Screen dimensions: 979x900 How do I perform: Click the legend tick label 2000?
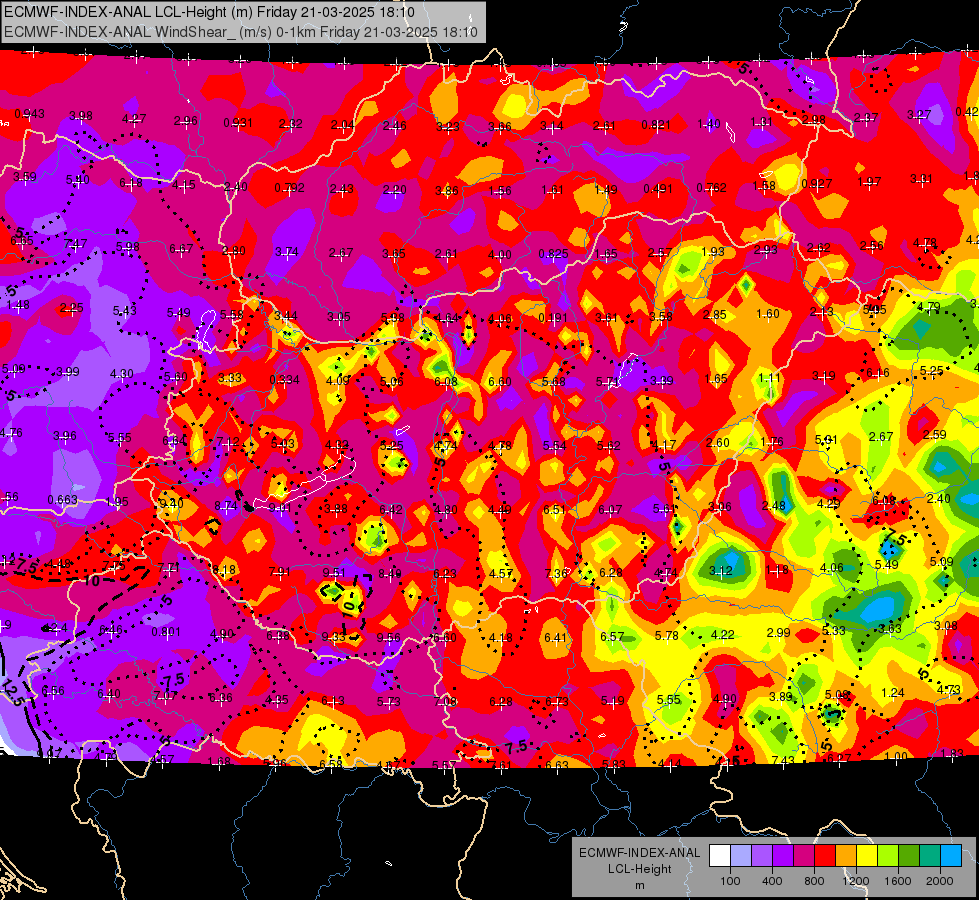pyautogui.click(x=940, y=881)
